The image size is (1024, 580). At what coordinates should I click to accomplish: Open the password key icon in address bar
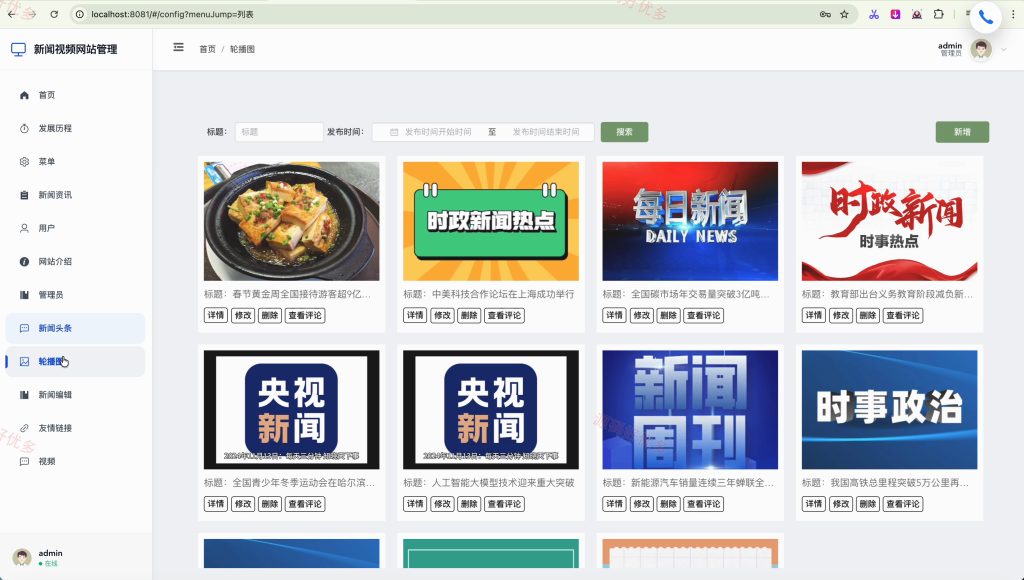click(825, 14)
